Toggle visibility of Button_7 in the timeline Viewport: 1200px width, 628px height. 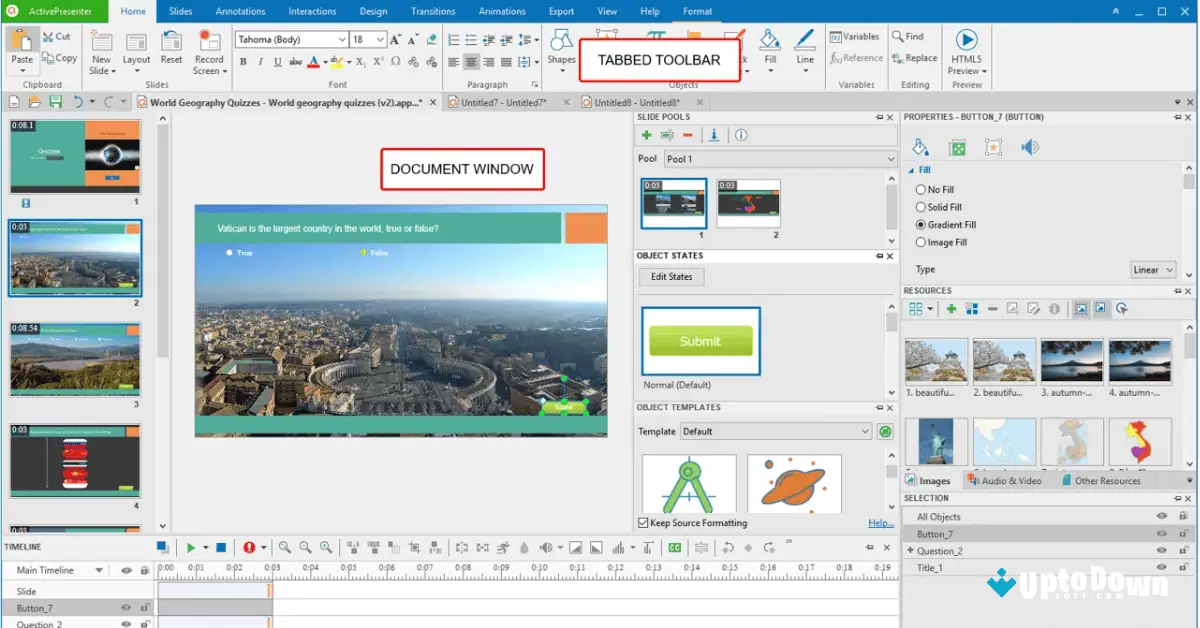tap(125, 605)
